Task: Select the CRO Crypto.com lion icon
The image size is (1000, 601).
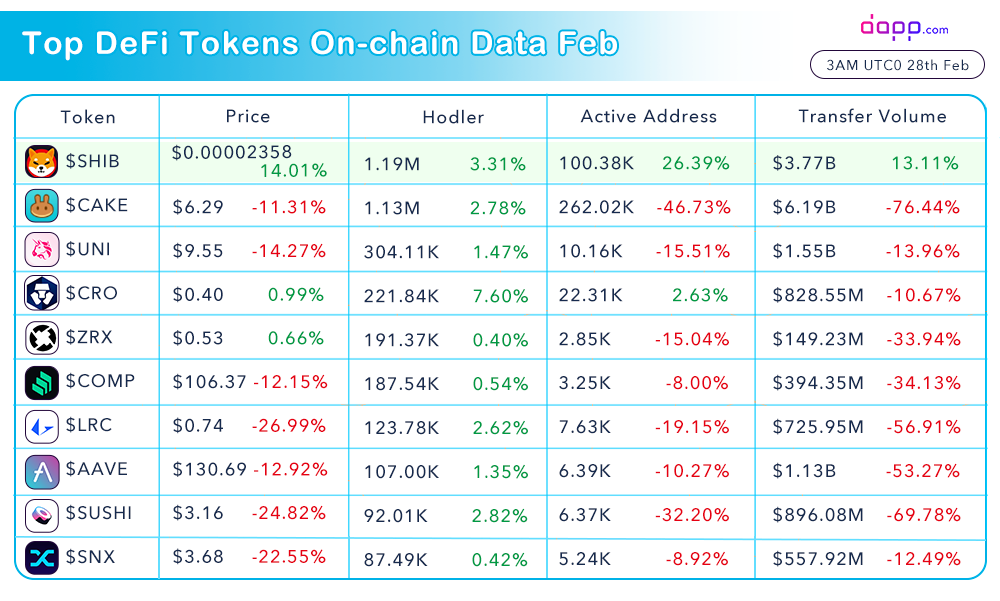Action: tap(41, 293)
